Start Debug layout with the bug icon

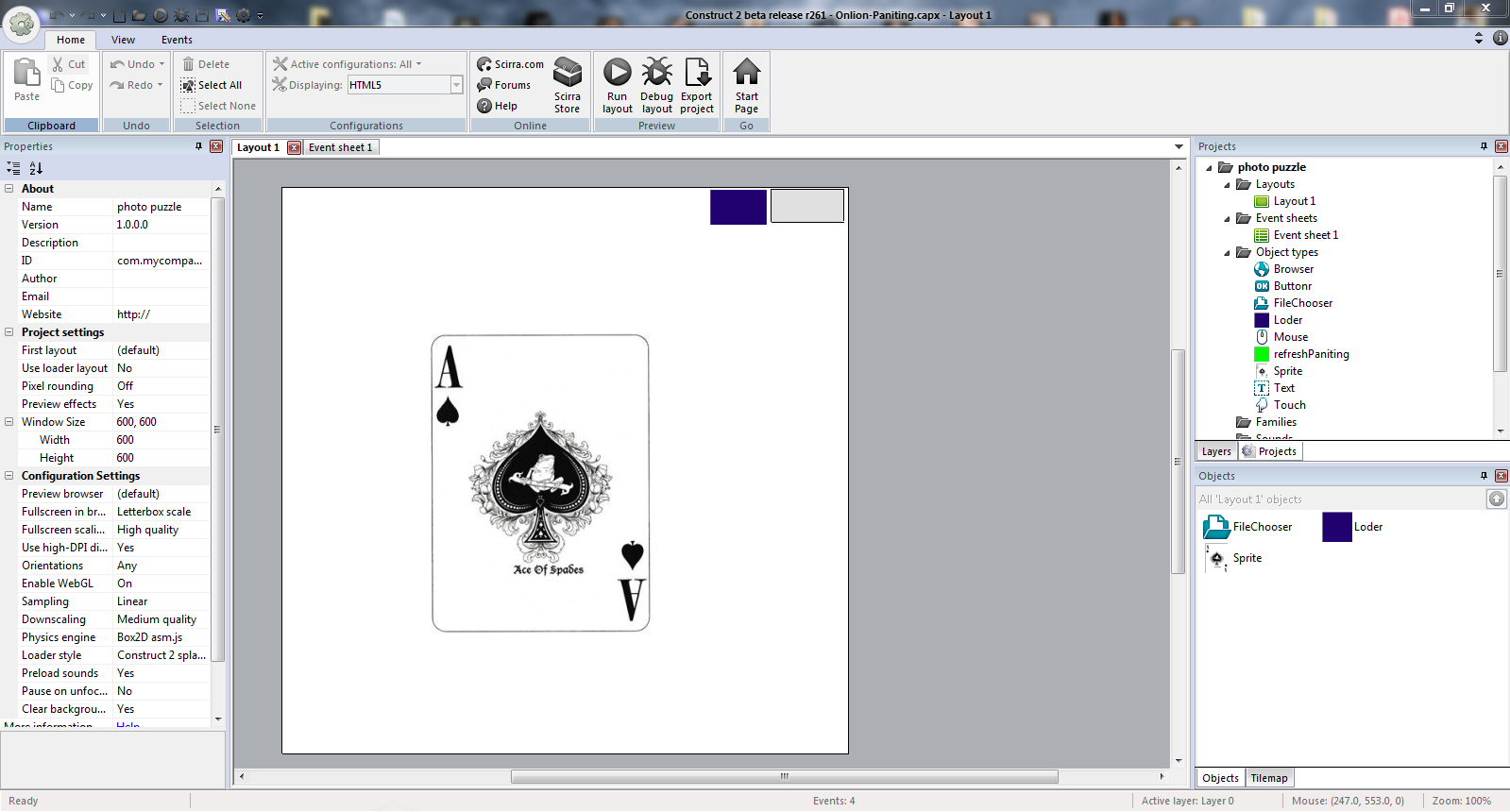(657, 72)
